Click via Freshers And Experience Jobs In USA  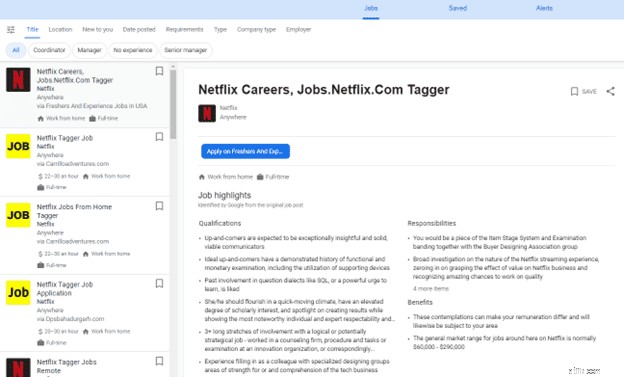pyautogui.click(x=92, y=106)
